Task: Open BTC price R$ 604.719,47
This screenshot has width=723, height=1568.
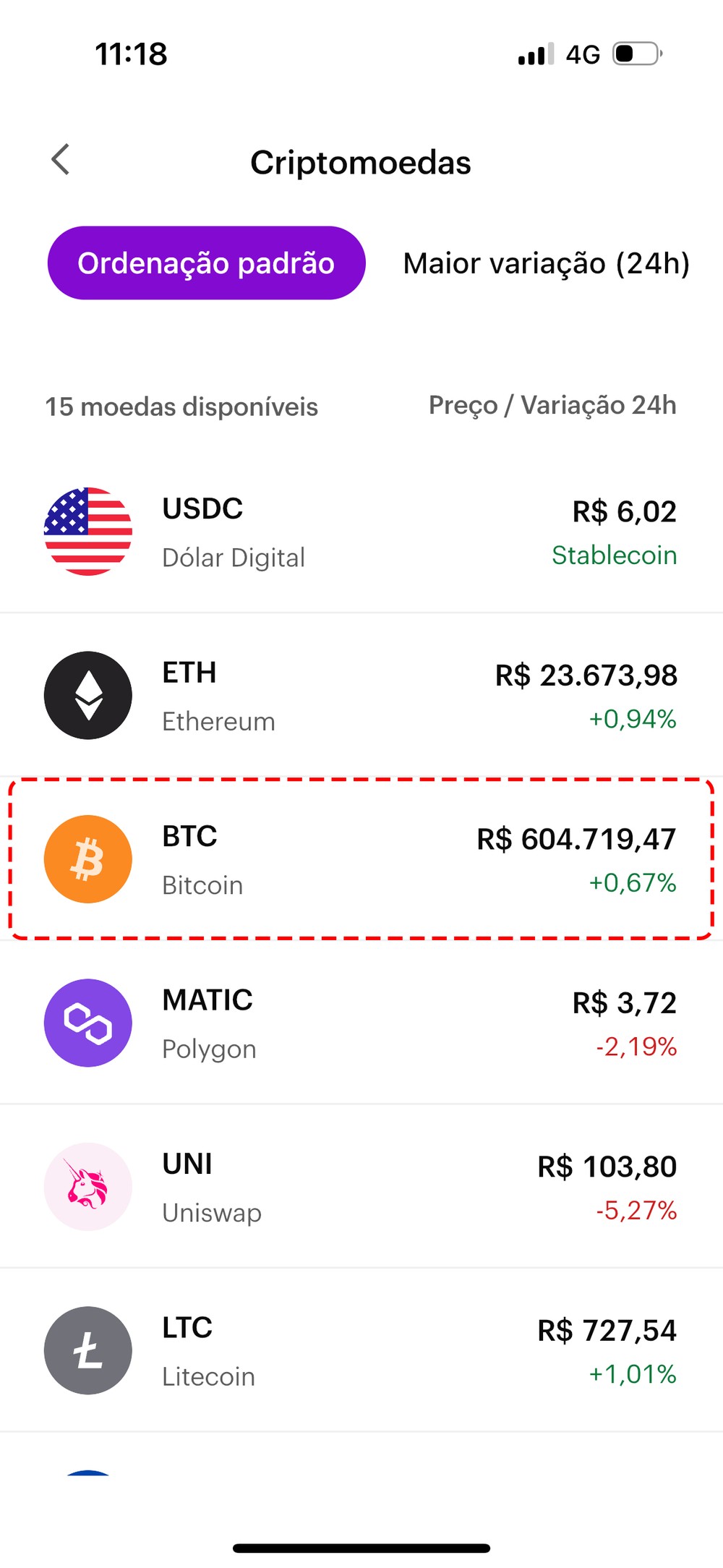Action: point(576,840)
